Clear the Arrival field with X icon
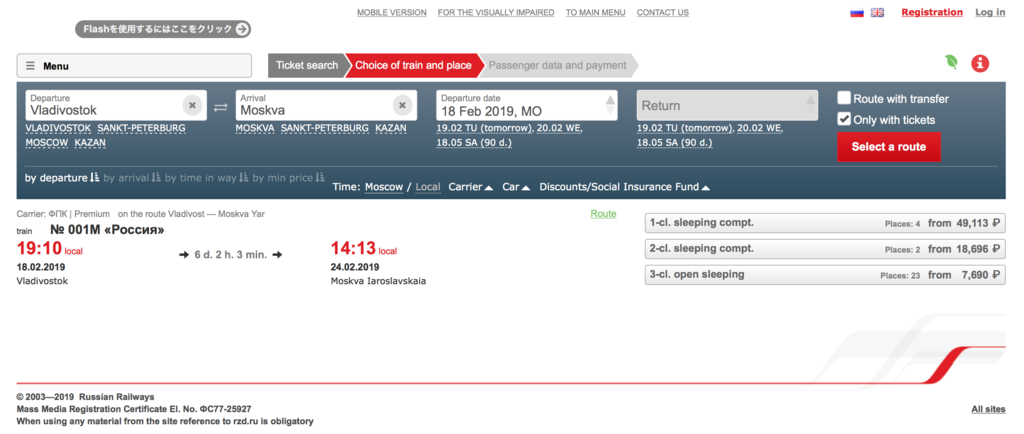 (402, 104)
